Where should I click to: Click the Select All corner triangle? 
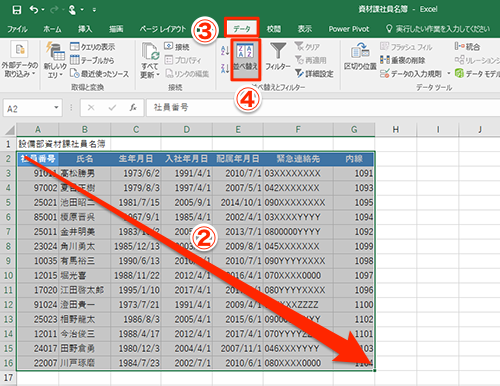tap(9, 129)
